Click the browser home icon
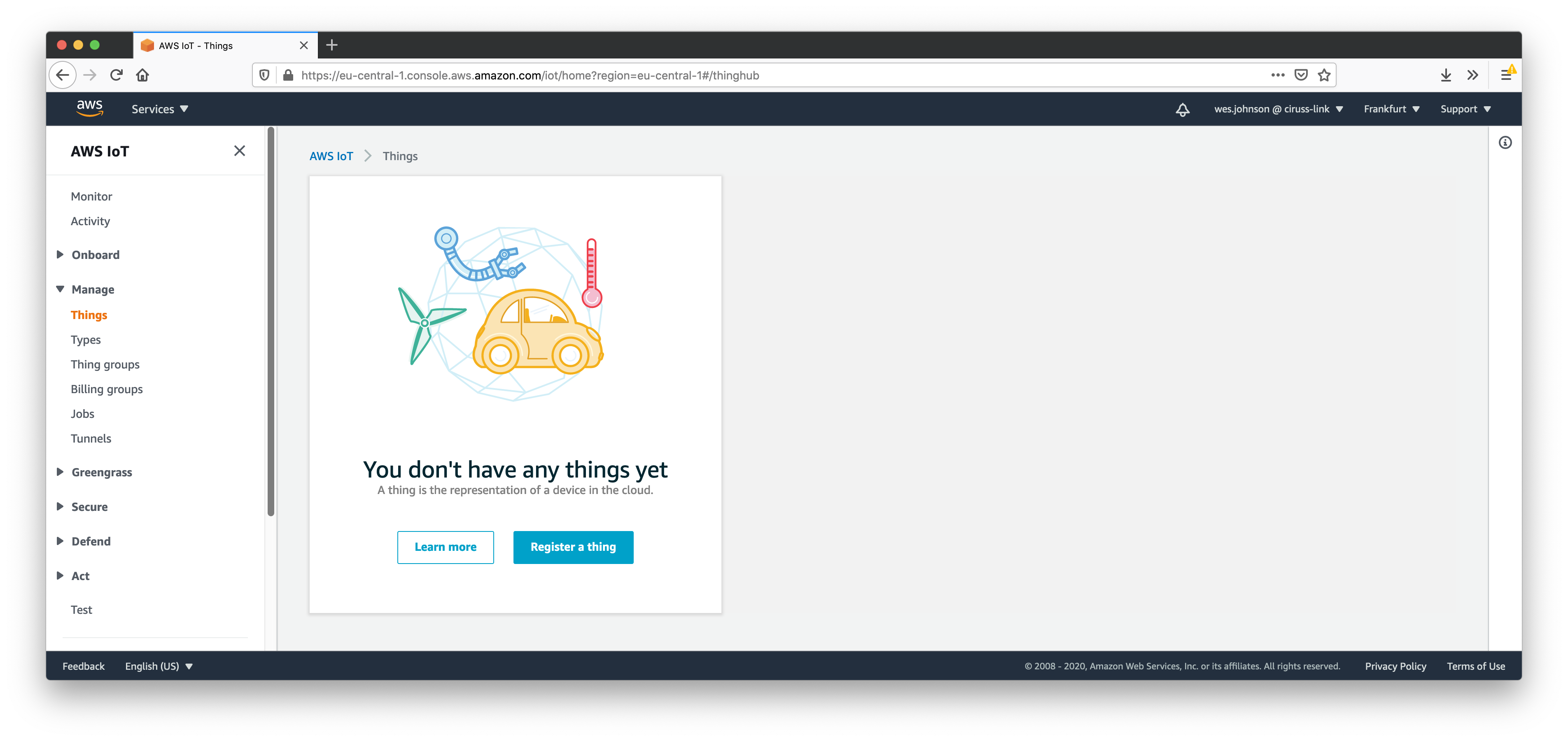The width and height of the screenshot is (1568, 741). [142, 75]
